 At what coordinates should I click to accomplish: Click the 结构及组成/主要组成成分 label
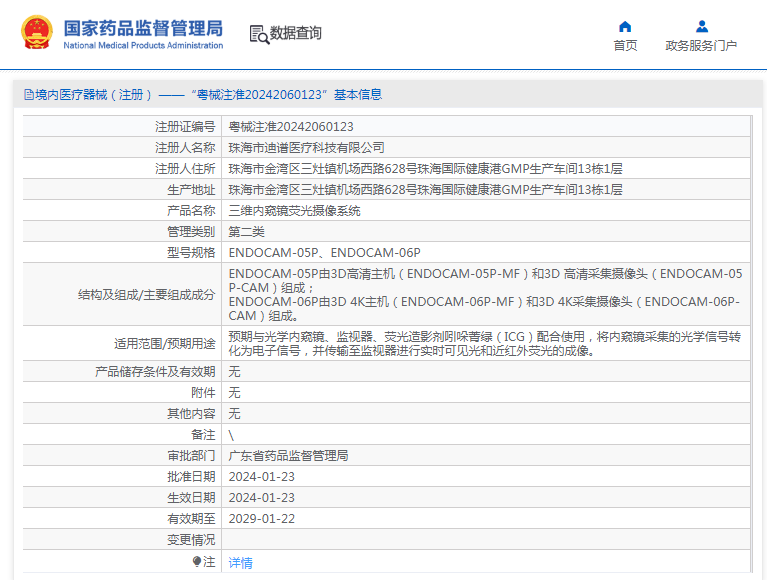(146, 294)
